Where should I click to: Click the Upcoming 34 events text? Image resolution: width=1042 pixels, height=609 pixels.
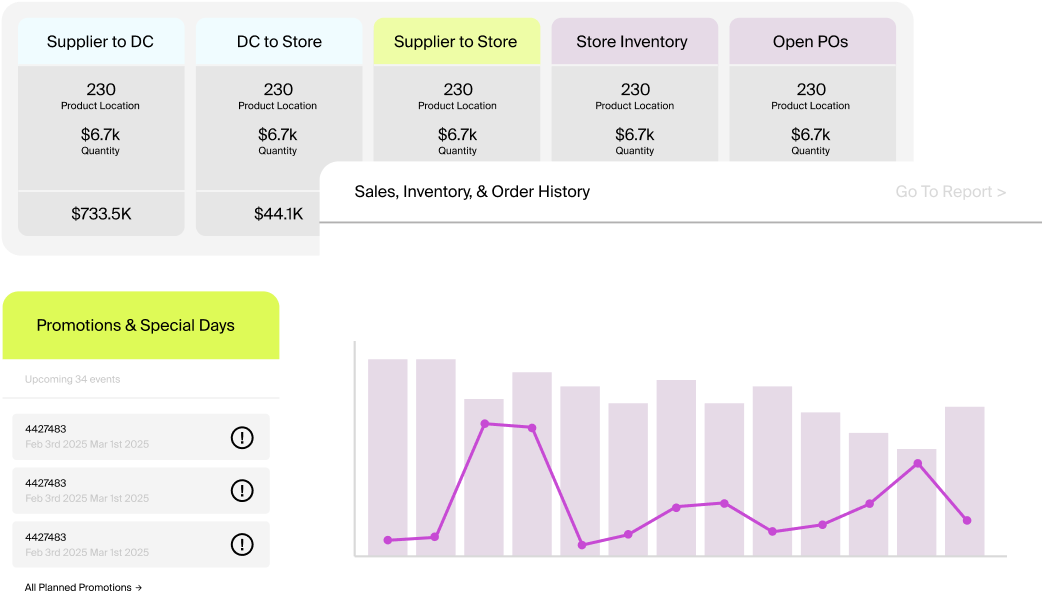tap(73, 380)
